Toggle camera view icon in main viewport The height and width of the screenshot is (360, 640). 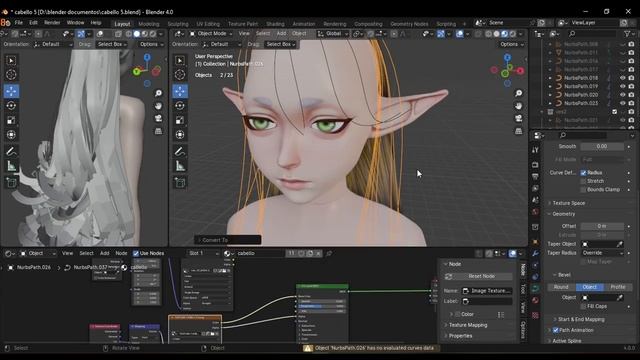pos(518,119)
